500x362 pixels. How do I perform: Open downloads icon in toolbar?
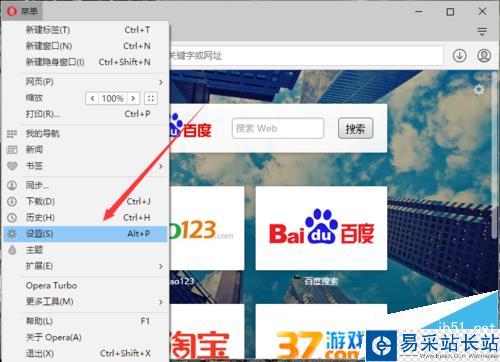tap(460, 55)
